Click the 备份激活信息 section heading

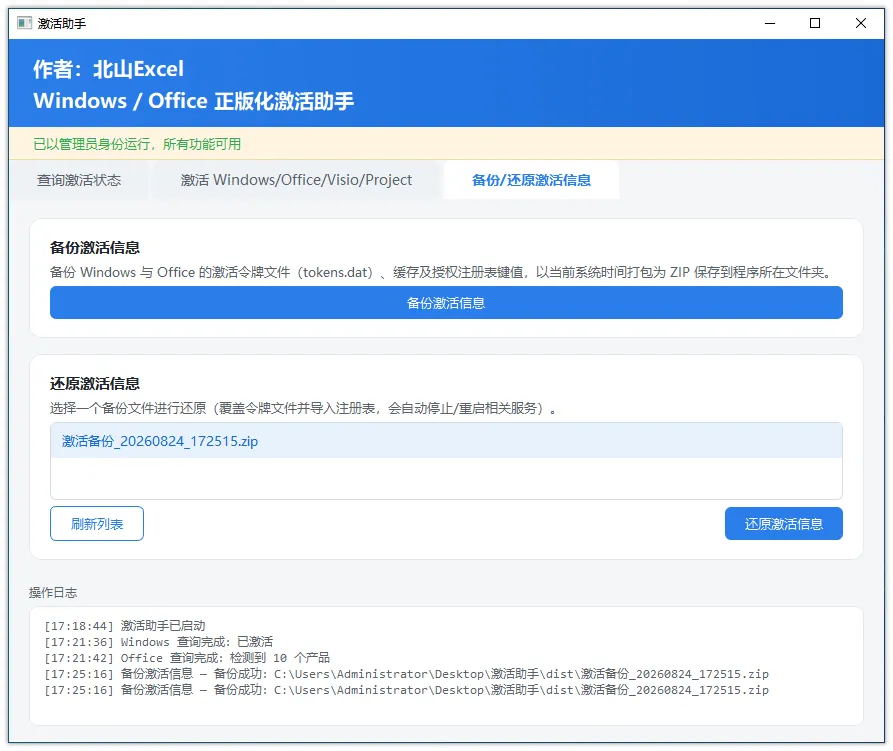95,248
